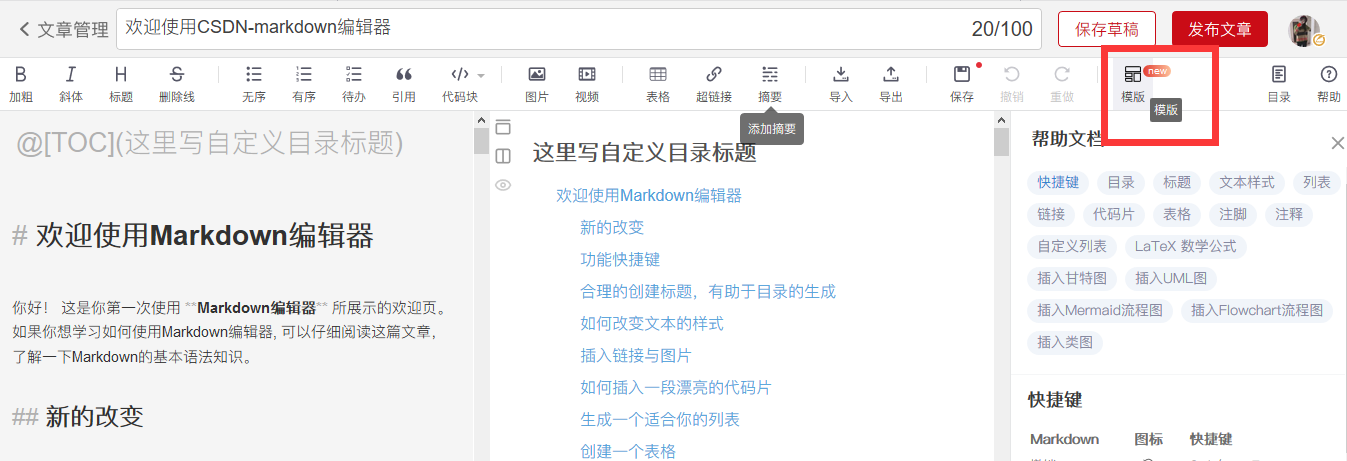
Task: Insert a hyperlink (超链接)
Action: [714, 84]
